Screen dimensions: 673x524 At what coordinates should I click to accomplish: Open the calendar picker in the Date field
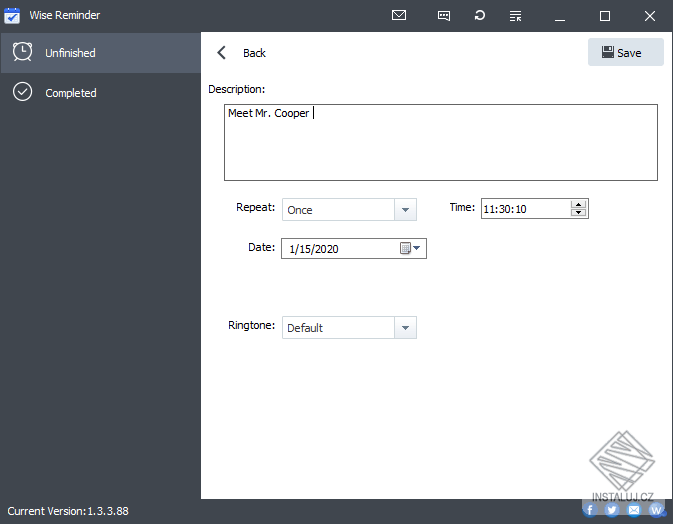click(x=410, y=248)
